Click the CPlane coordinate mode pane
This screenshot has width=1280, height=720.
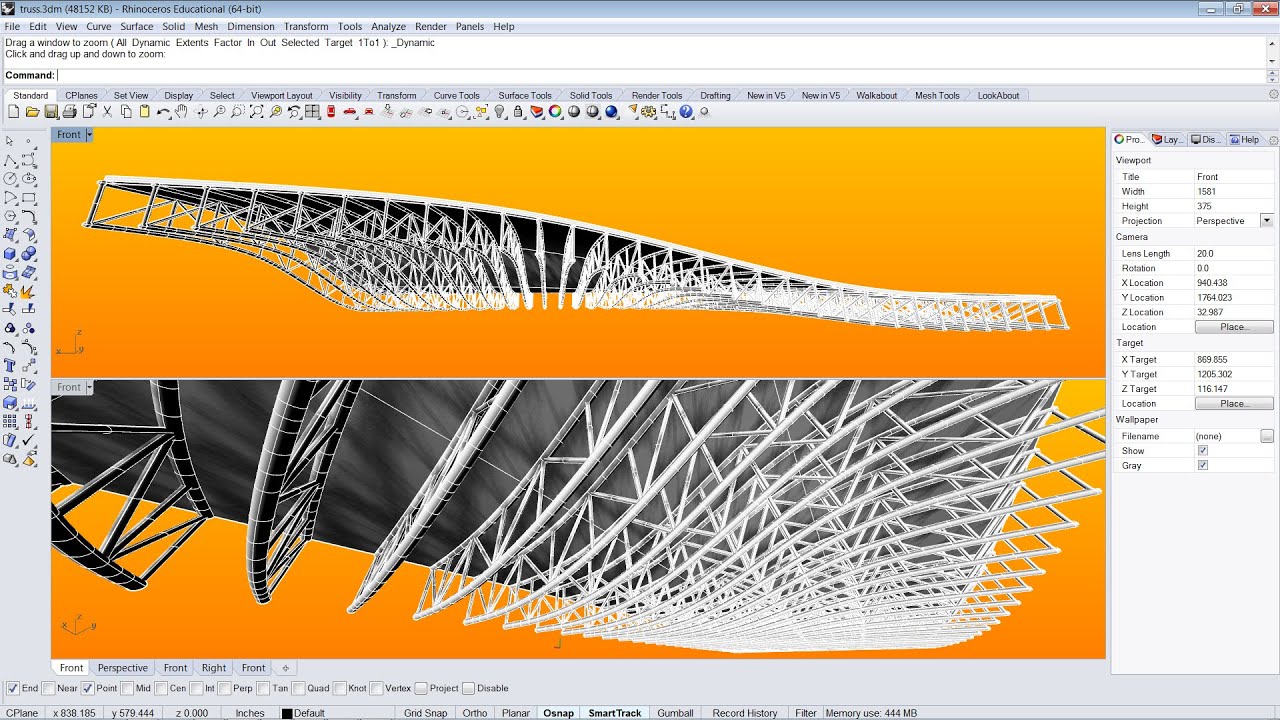pyautogui.click(x=22, y=713)
